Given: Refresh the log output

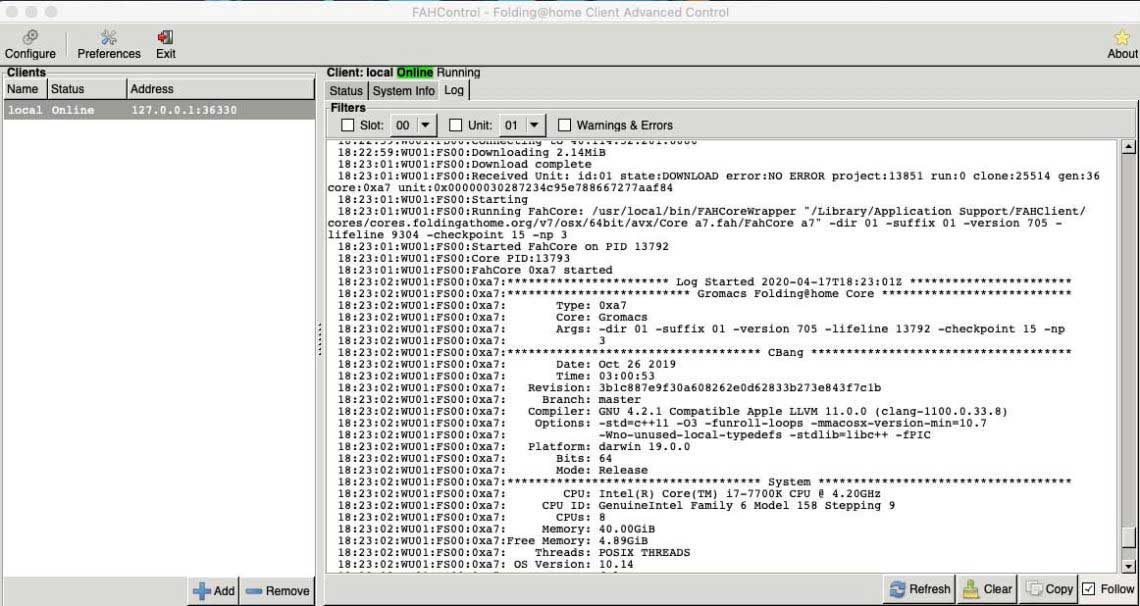Looking at the screenshot, I should tap(920, 589).
